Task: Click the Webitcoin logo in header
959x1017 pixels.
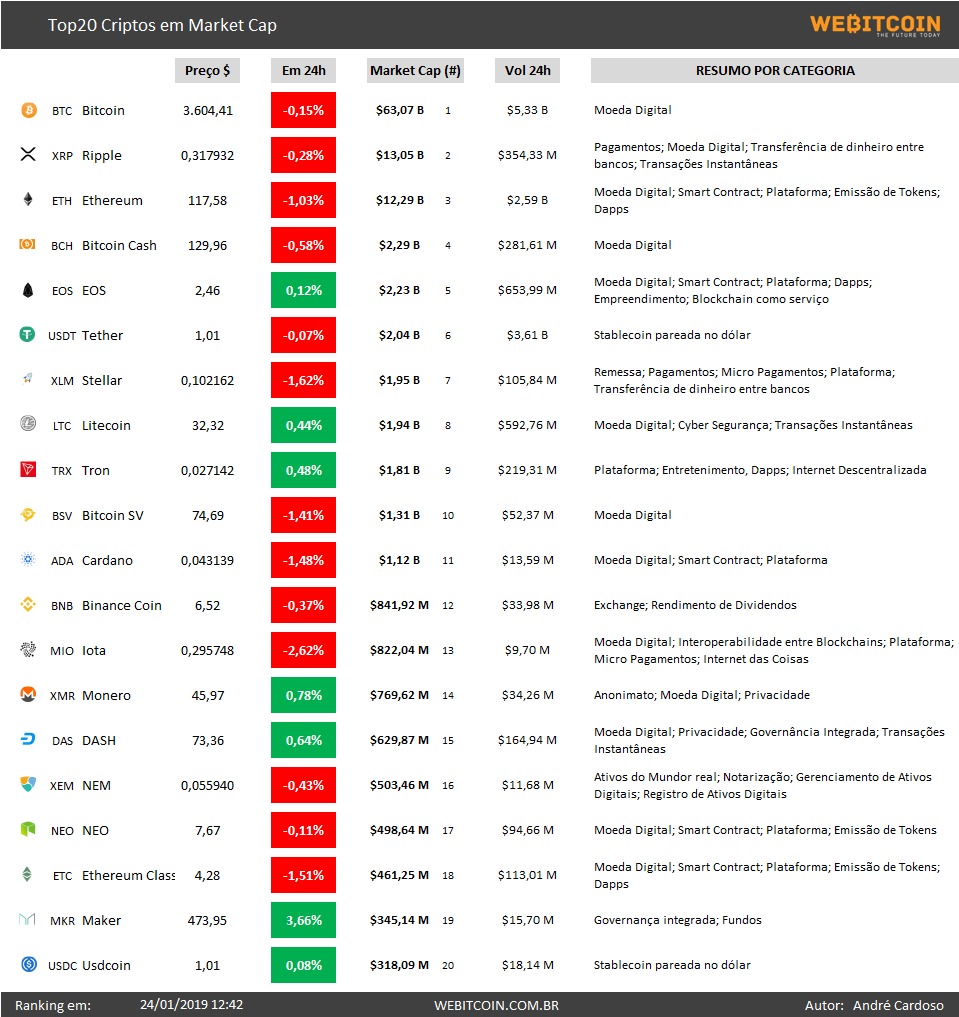Action: (875, 25)
